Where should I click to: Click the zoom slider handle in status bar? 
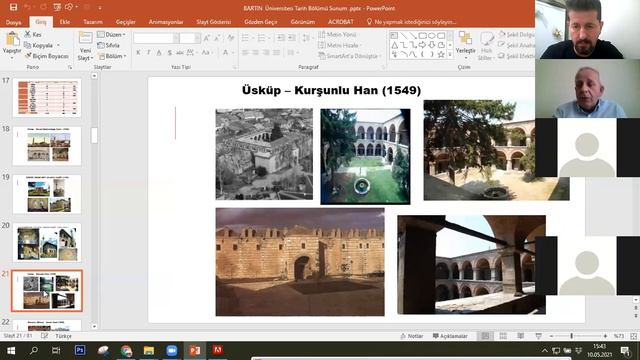(571, 336)
